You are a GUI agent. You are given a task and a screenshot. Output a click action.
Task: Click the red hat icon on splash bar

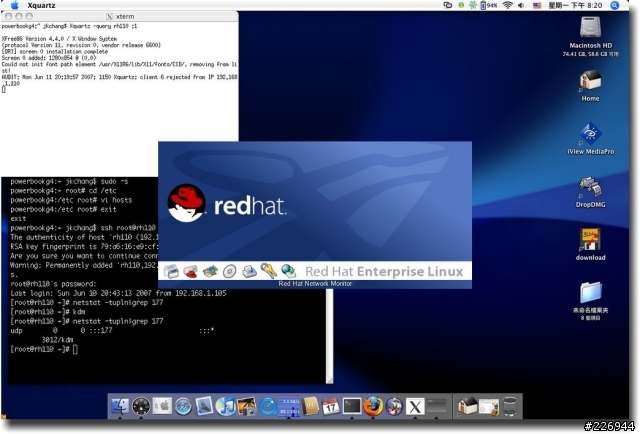pos(191,271)
